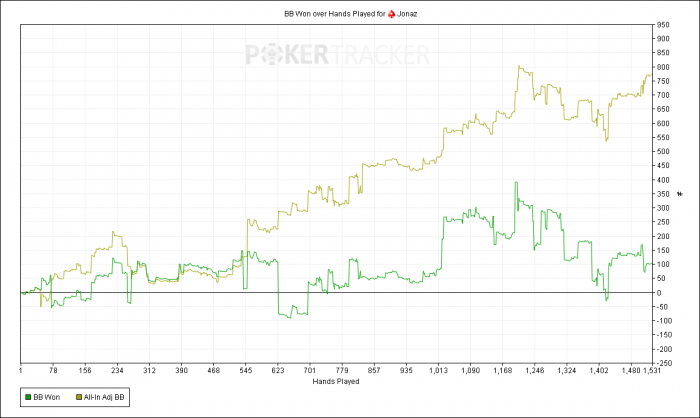The width and height of the screenshot is (700, 418).
Task: Click x-axis tick label 390
Action: [x=181, y=370]
